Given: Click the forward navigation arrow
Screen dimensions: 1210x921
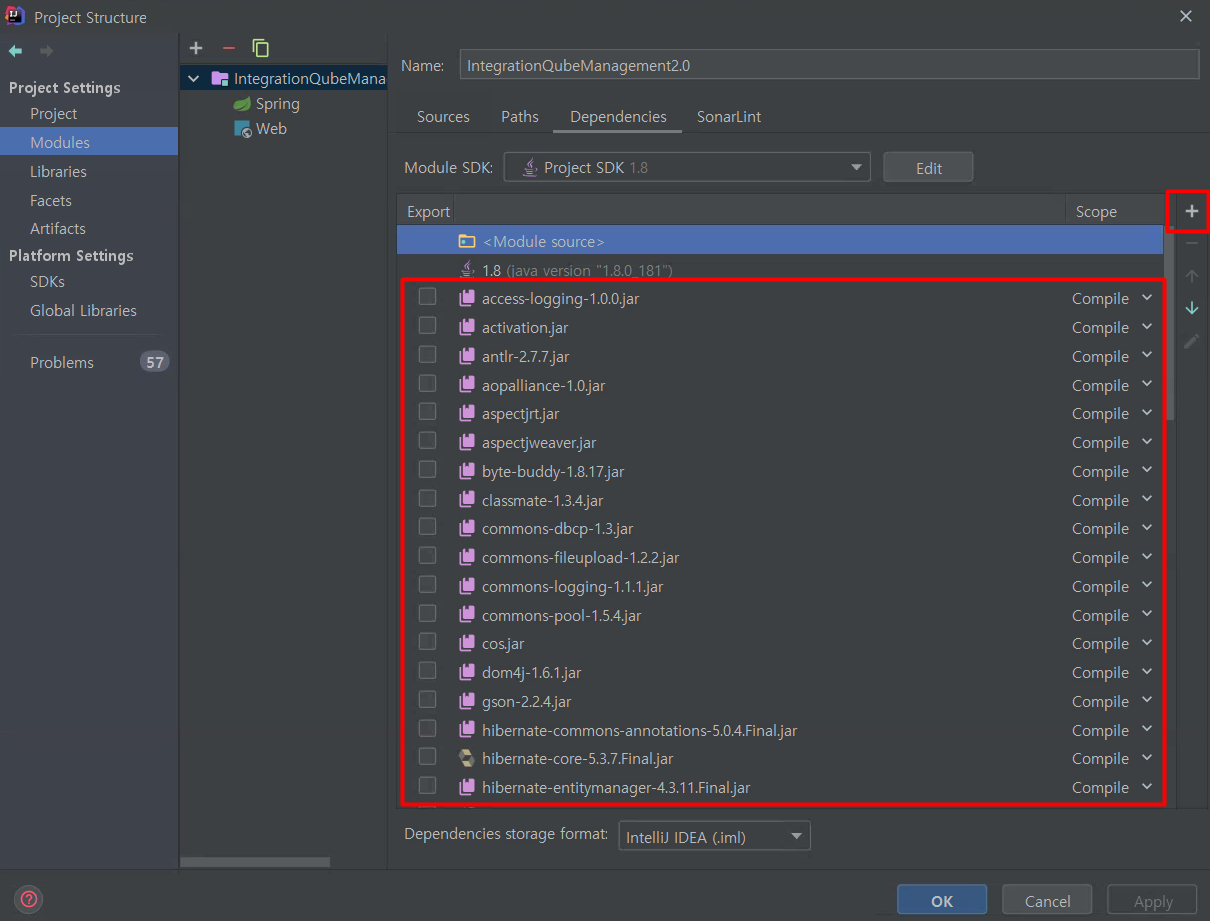Looking at the screenshot, I should click(x=46, y=50).
